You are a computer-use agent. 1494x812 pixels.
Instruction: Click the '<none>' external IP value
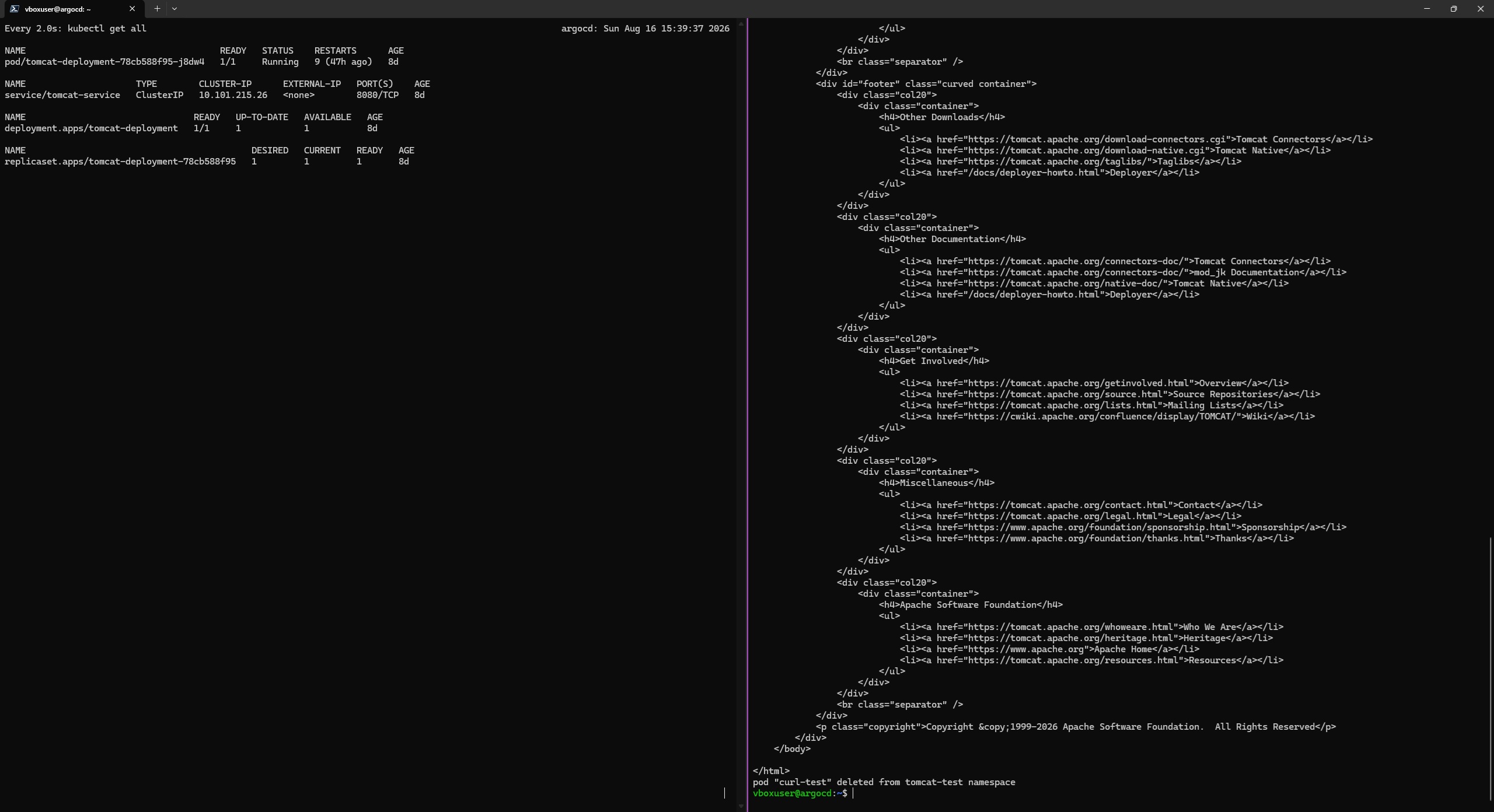pyautogui.click(x=299, y=95)
